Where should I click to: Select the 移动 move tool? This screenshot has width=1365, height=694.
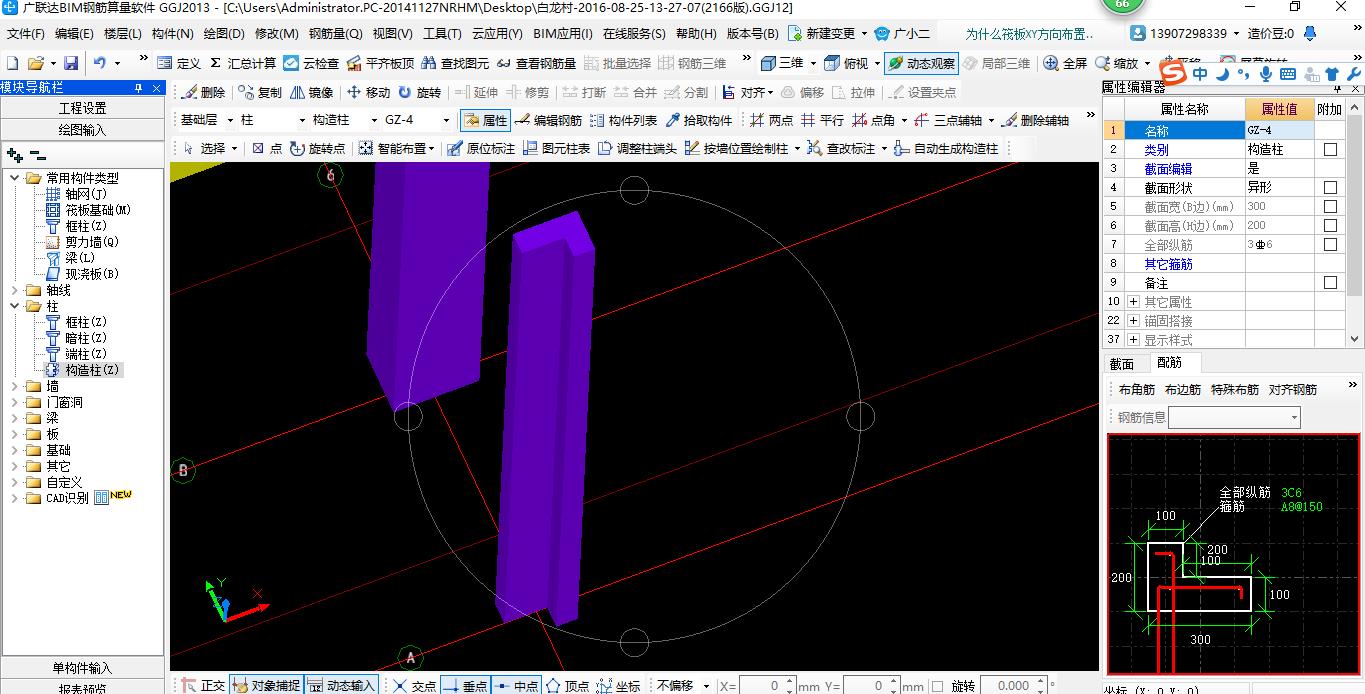click(367, 92)
